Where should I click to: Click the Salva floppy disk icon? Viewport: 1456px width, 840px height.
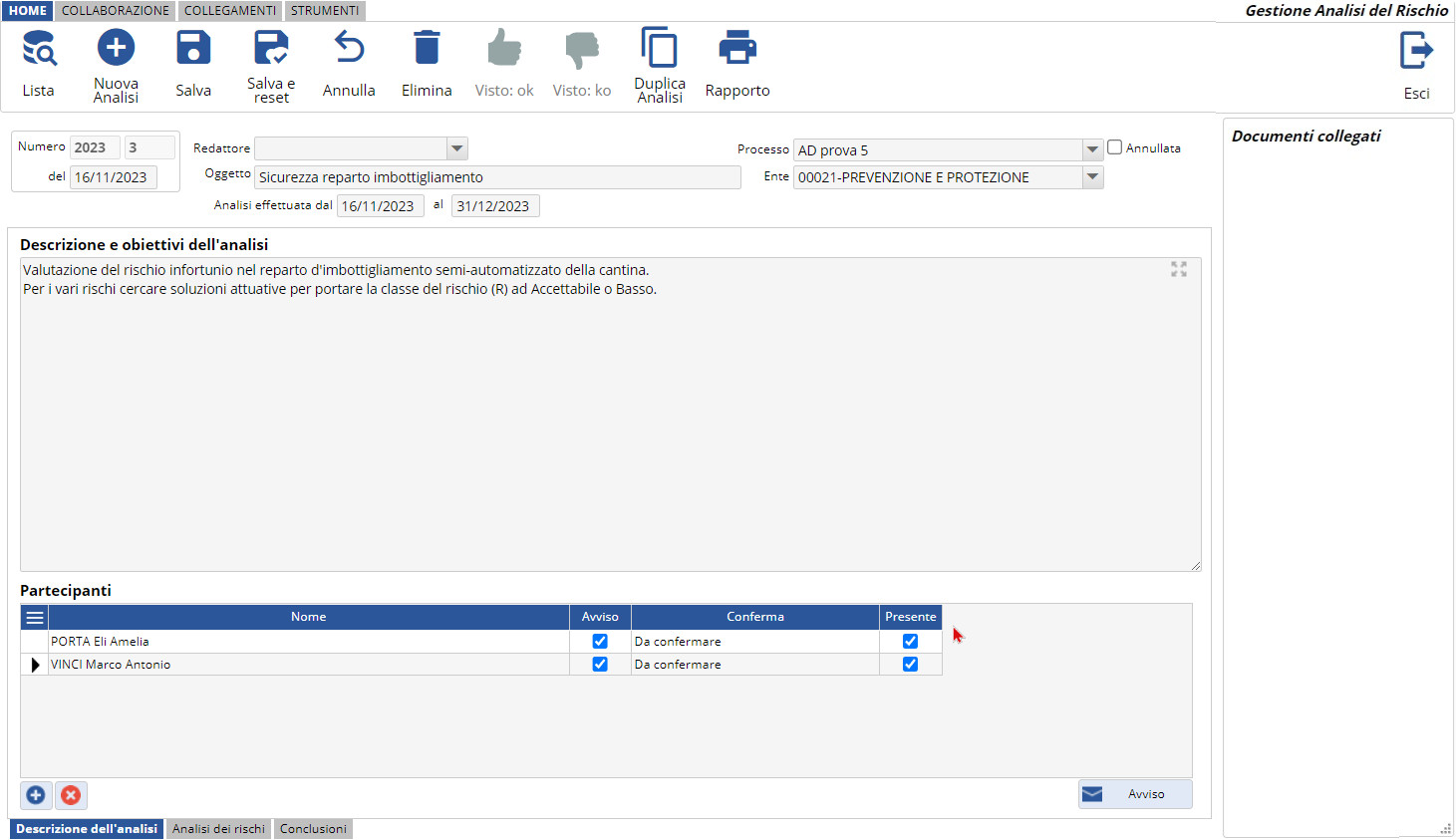pos(193,48)
